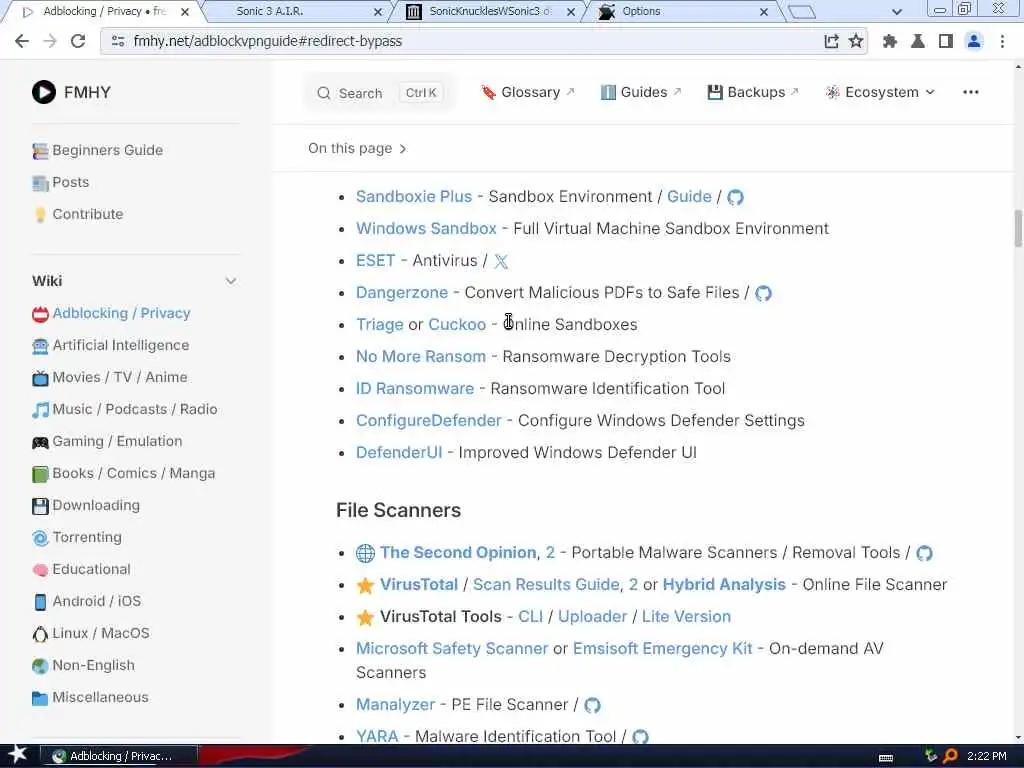Toggle the browser side panel icon
The image size is (1024, 768).
[x=946, y=41]
